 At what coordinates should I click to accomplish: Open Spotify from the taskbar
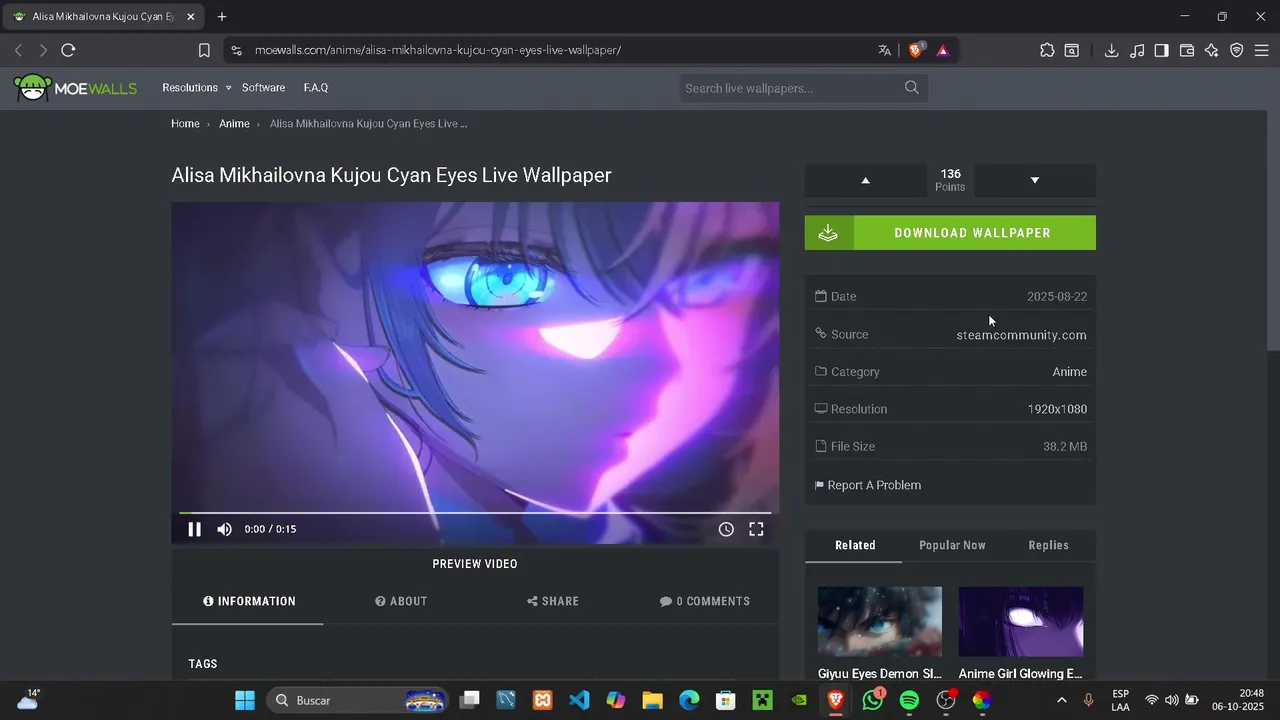tap(909, 700)
